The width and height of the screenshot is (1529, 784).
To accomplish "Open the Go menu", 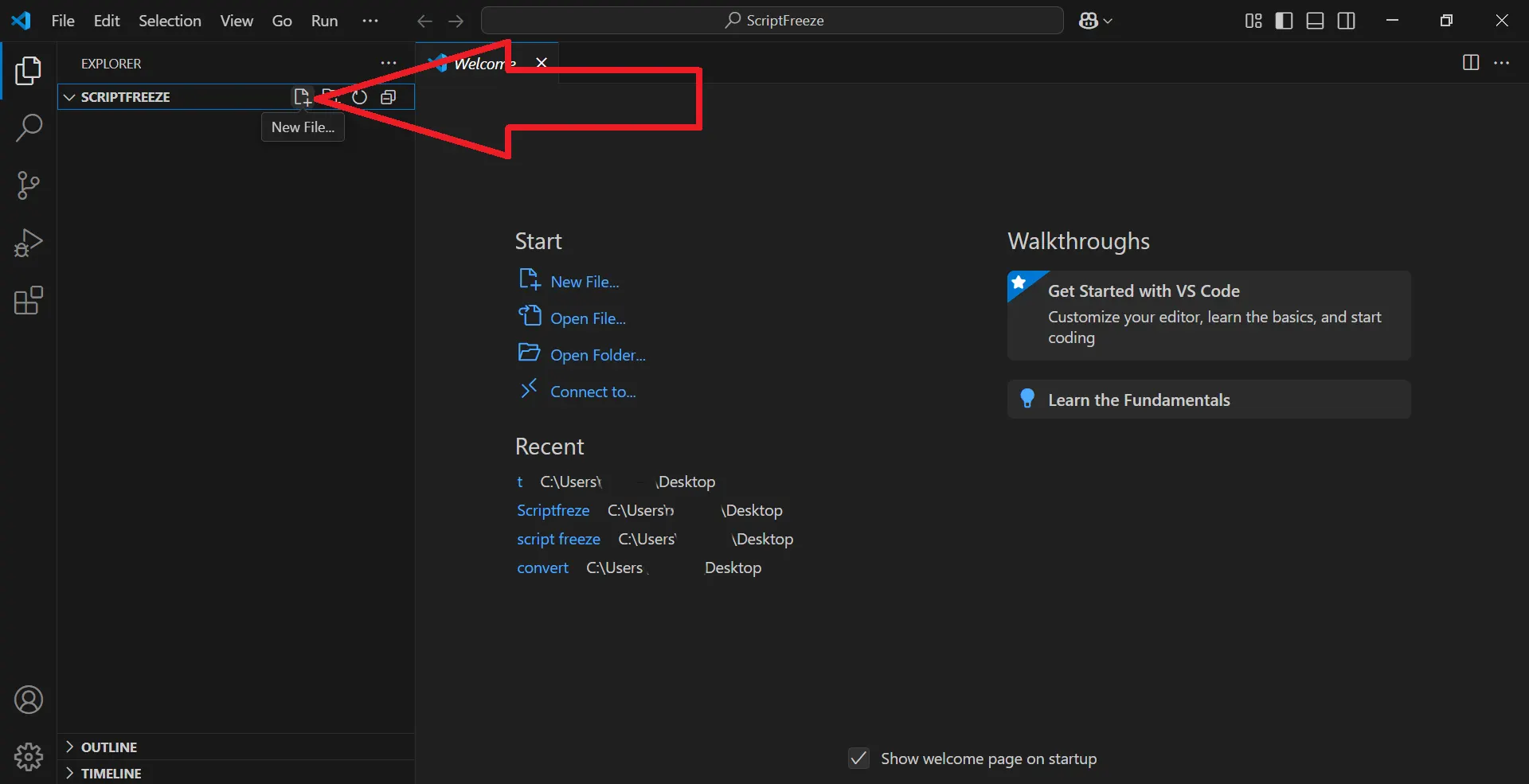I will click(282, 21).
